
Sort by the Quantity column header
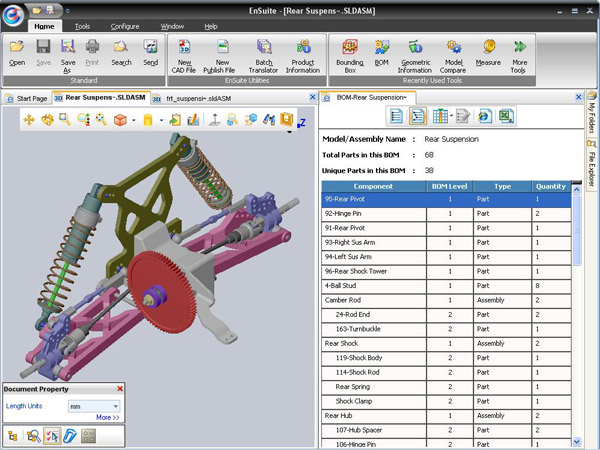[x=551, y=186]
